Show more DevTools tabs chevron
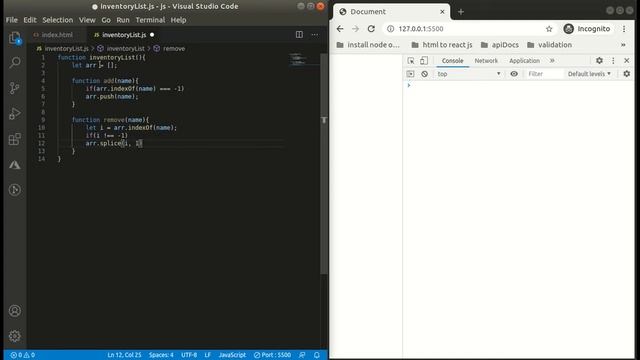This screenshot has height=360, width=640. coord(552,60)
